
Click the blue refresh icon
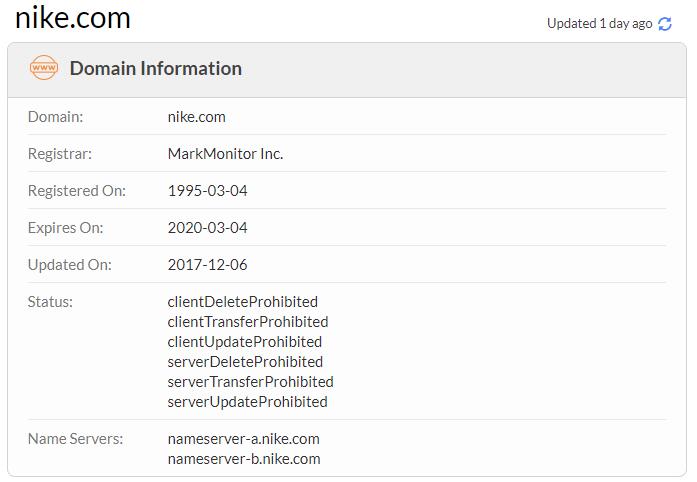point(665,24)
